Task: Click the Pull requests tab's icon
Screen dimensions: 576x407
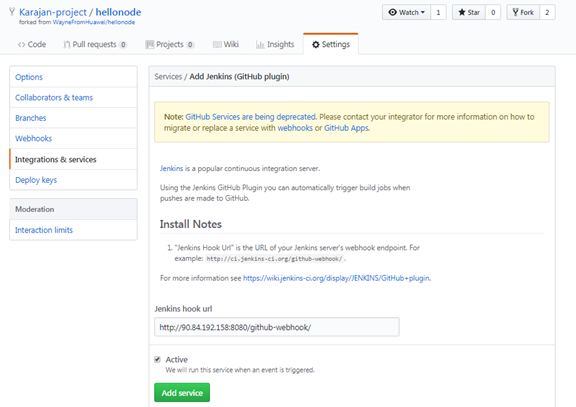Action: [x=67, y=44]
